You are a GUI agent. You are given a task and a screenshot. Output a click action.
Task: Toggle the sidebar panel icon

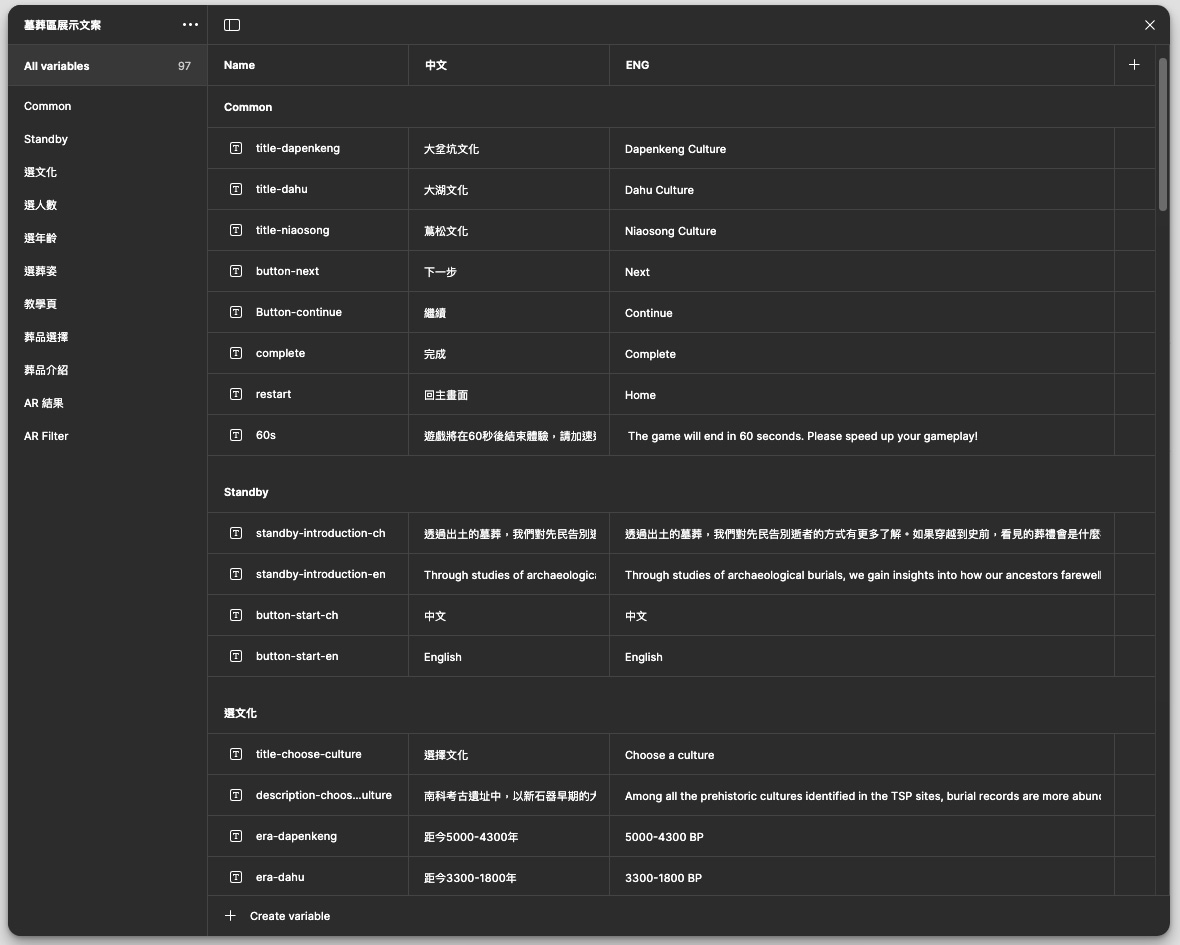coord(232,25)
